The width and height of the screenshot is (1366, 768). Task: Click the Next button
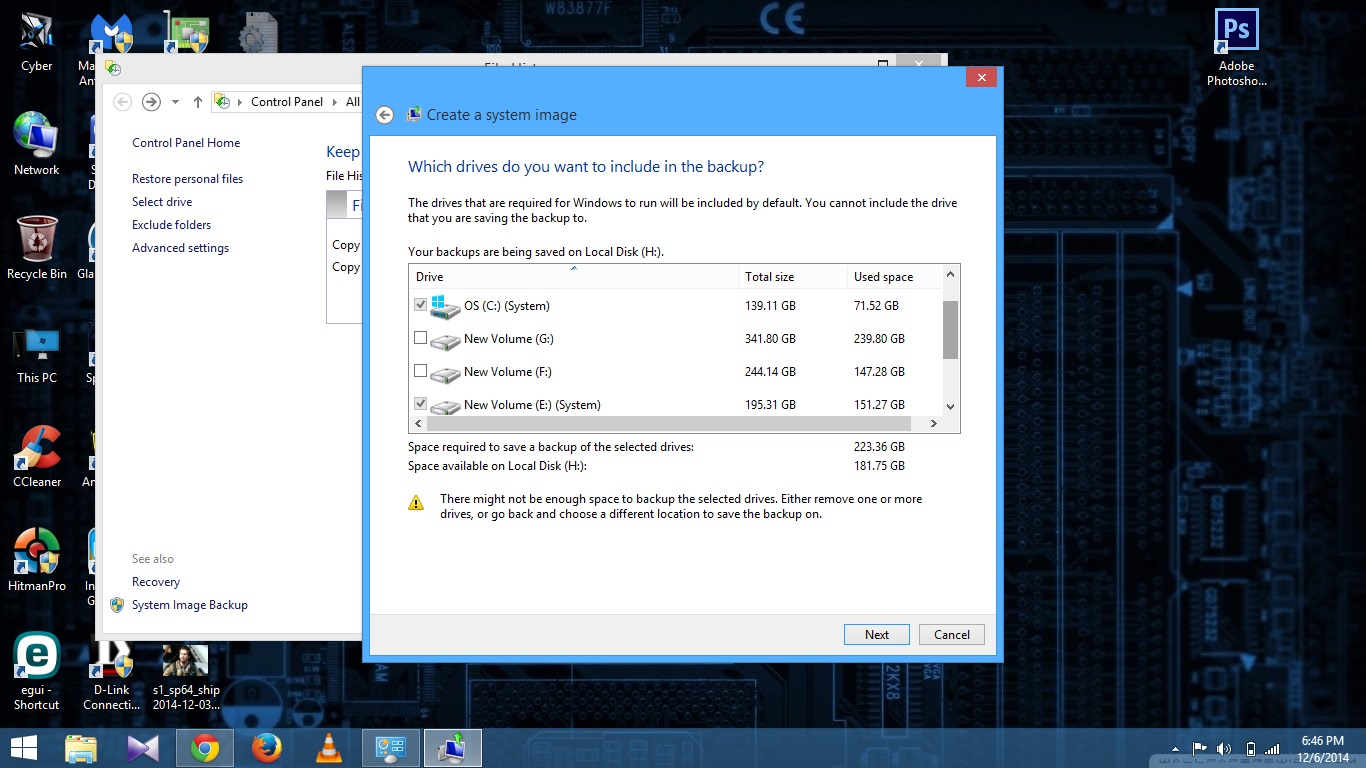[877, 635]
